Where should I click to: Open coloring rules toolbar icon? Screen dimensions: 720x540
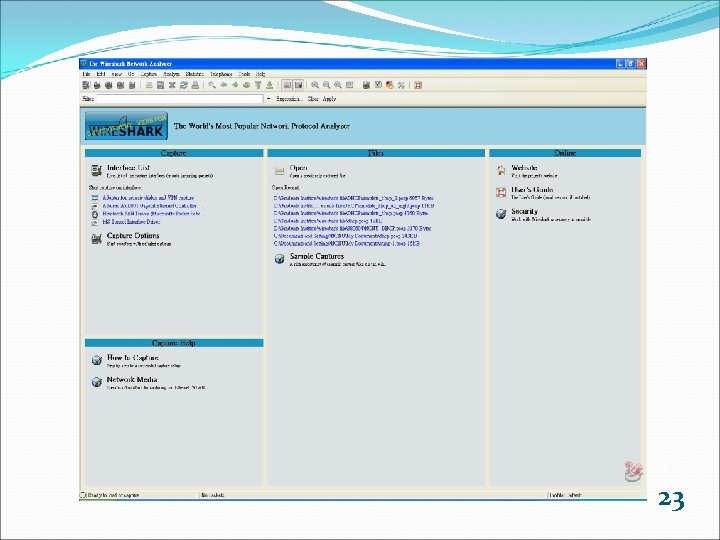click(x=389, y=85)
